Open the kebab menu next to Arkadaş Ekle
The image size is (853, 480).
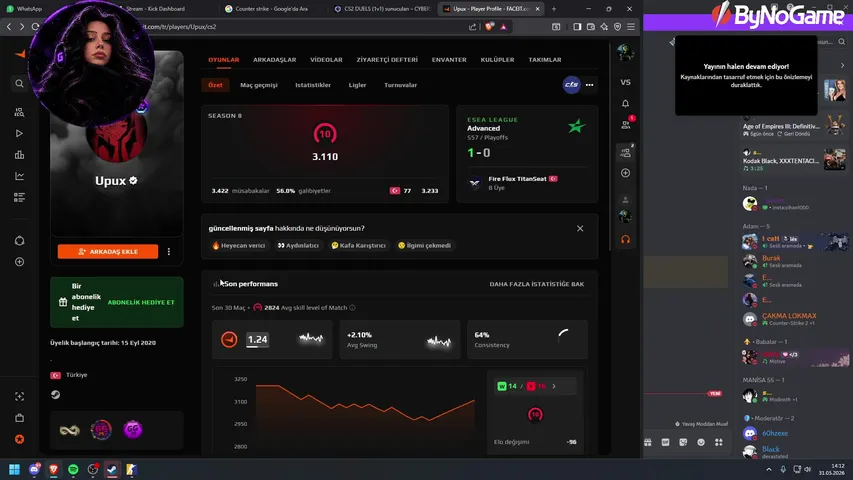coord(169,251)
